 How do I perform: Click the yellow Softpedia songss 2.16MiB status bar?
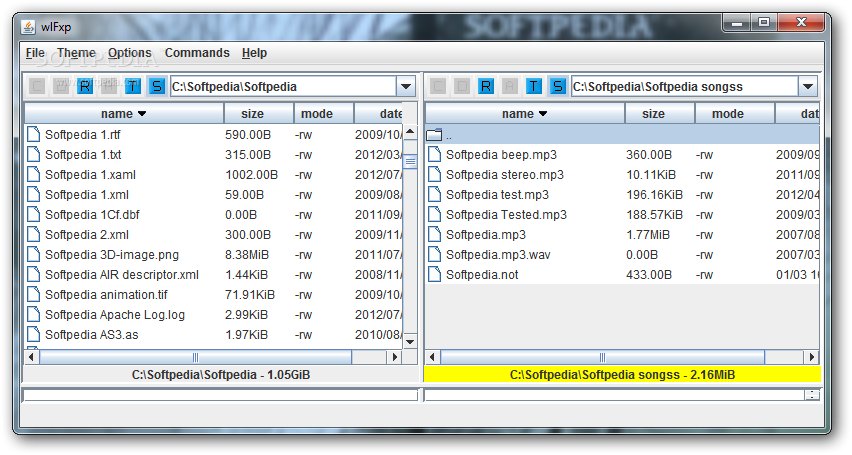click(x=622, y=375)
